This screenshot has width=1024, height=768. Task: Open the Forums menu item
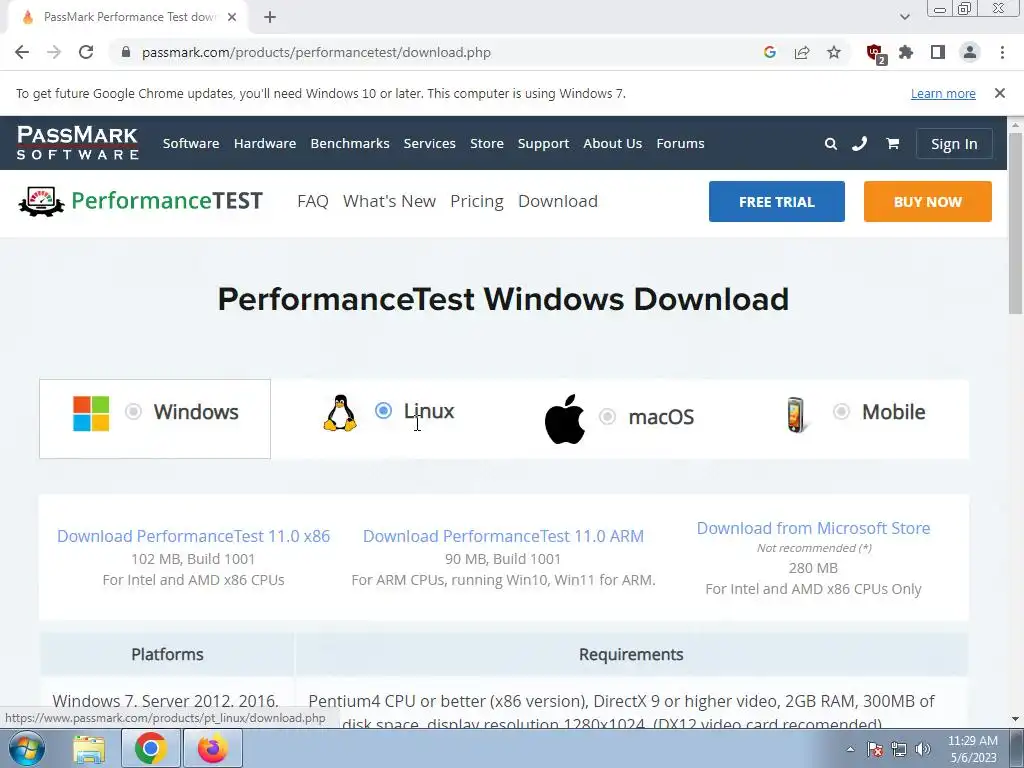tap(680, 143)
